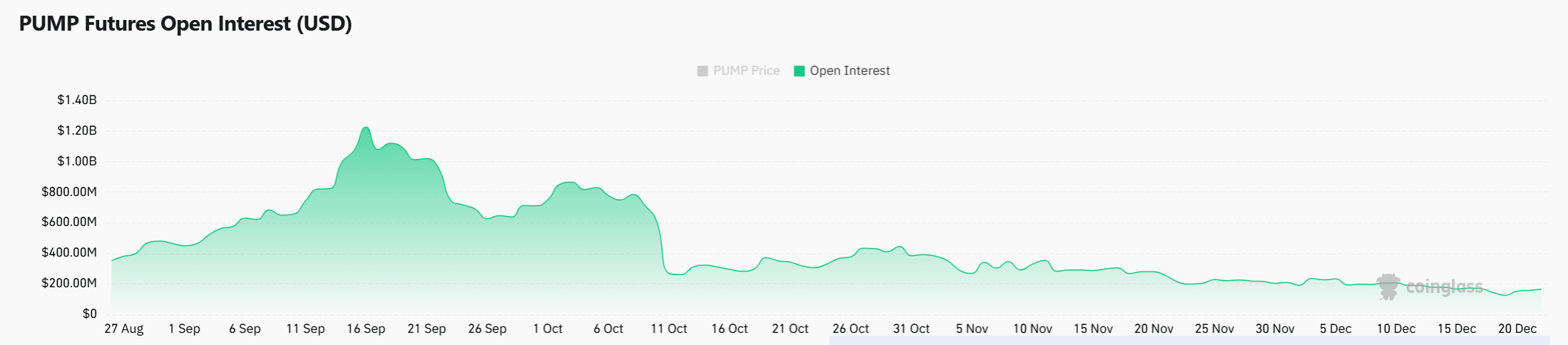Image resolution: width=1568 pixels, height=345 pixels.
Task: Click the $0 y-axis label
Action: click(89, 314)
